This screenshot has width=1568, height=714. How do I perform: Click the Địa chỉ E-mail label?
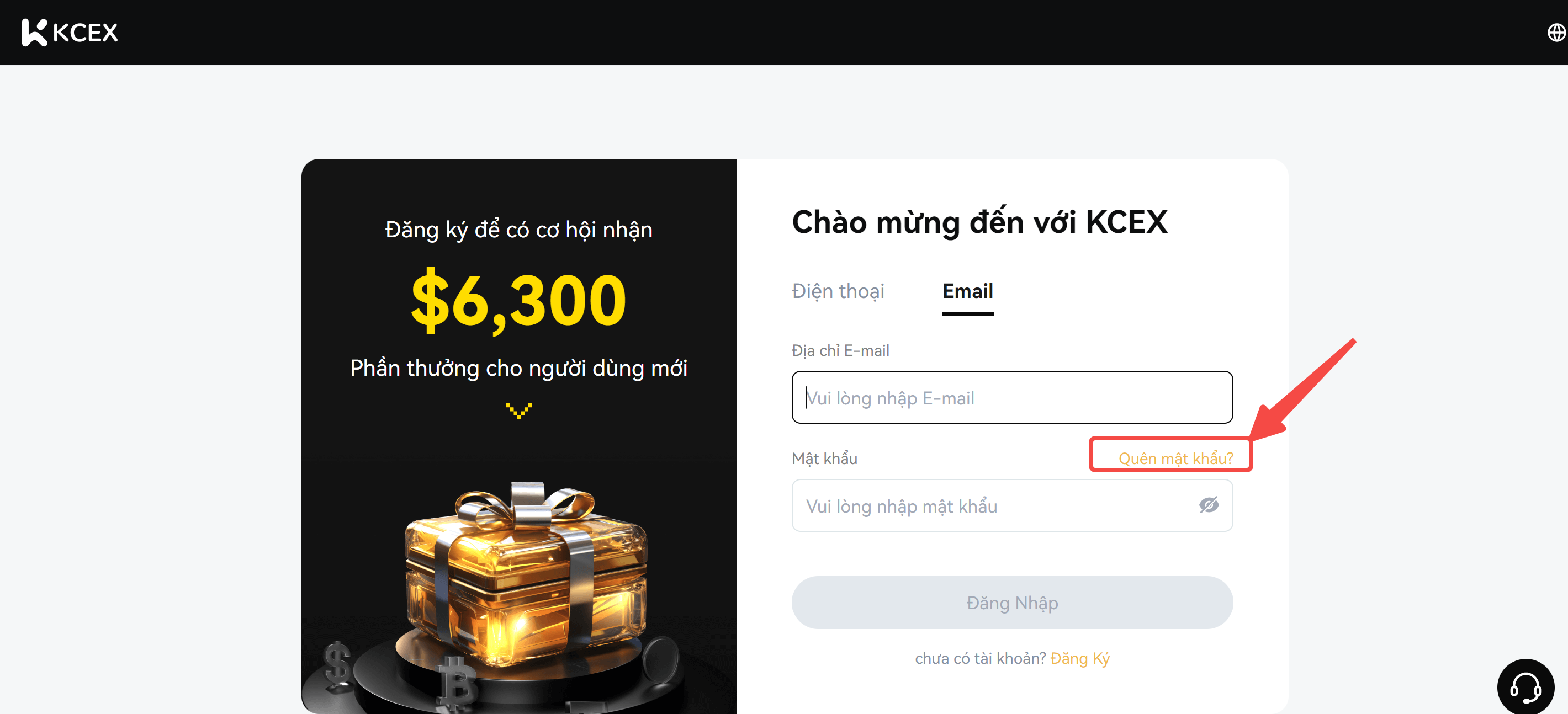[840, 350]
